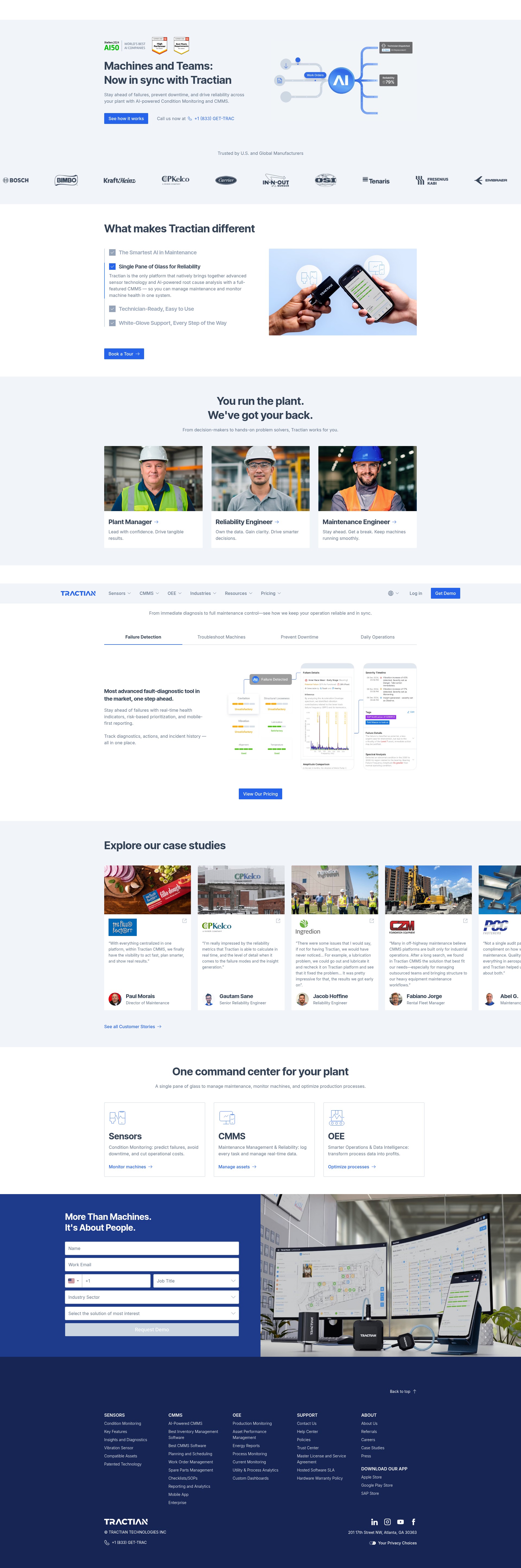Viewport: 521px width, 1568px height.
Task: Click the Tractian logo in the footer
Action: [126, 1522]
